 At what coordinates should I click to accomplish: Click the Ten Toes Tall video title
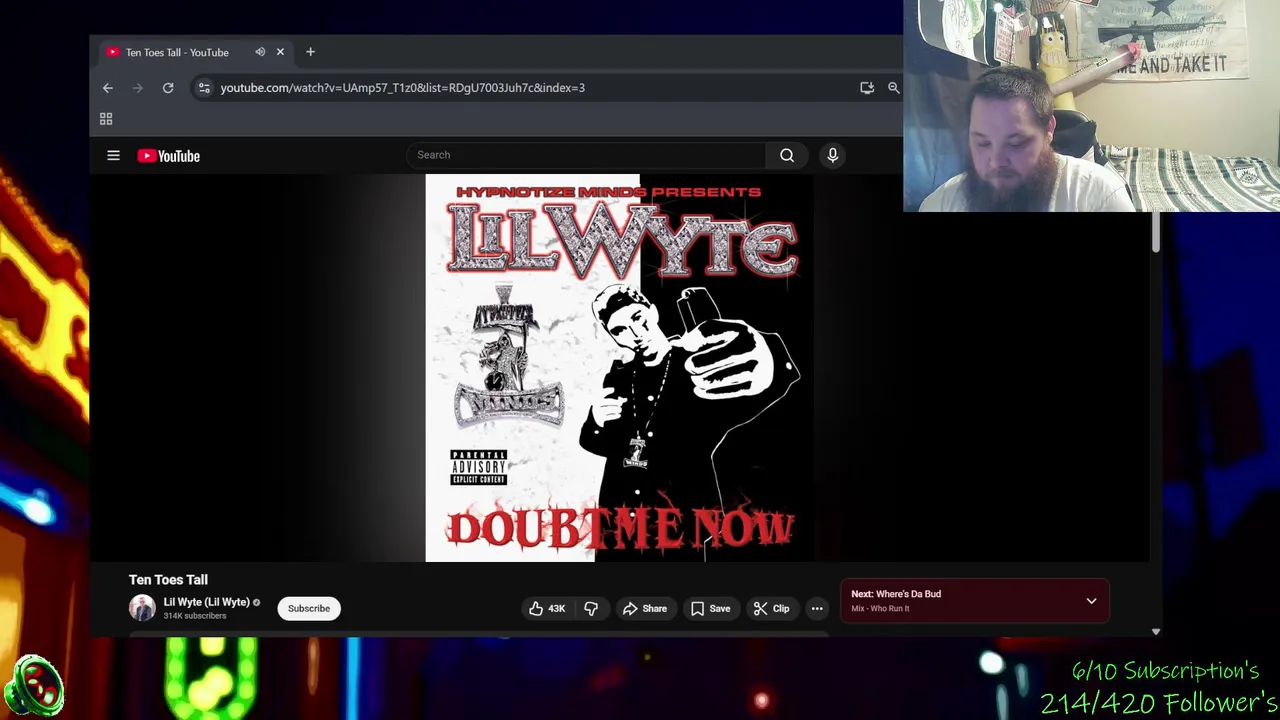(168, 580)
